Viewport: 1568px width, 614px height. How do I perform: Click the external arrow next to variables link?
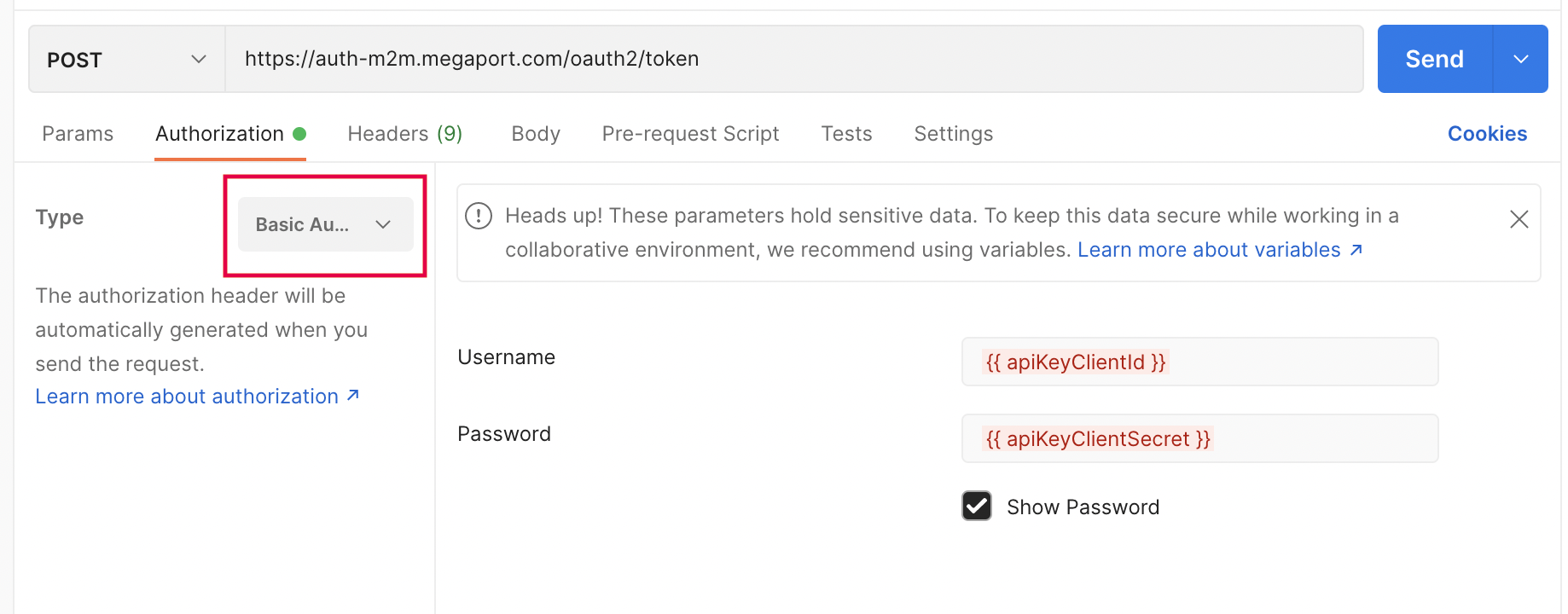[1356, 249]
